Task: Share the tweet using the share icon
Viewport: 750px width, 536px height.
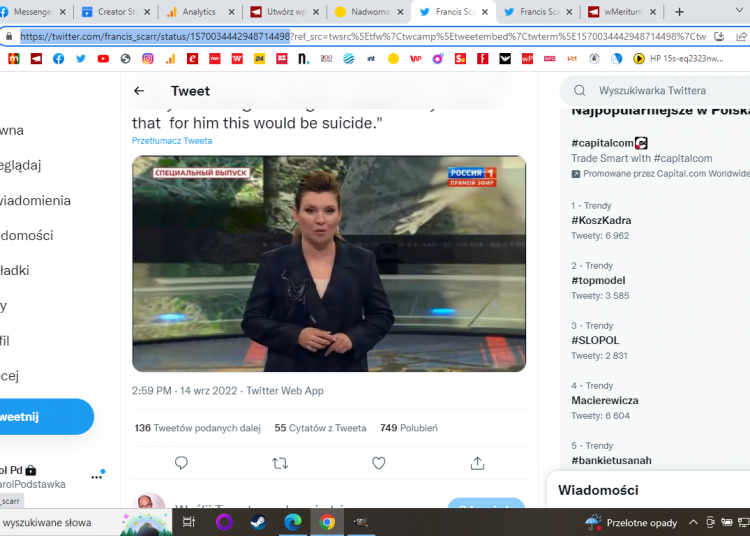Action: click(477, 463)
